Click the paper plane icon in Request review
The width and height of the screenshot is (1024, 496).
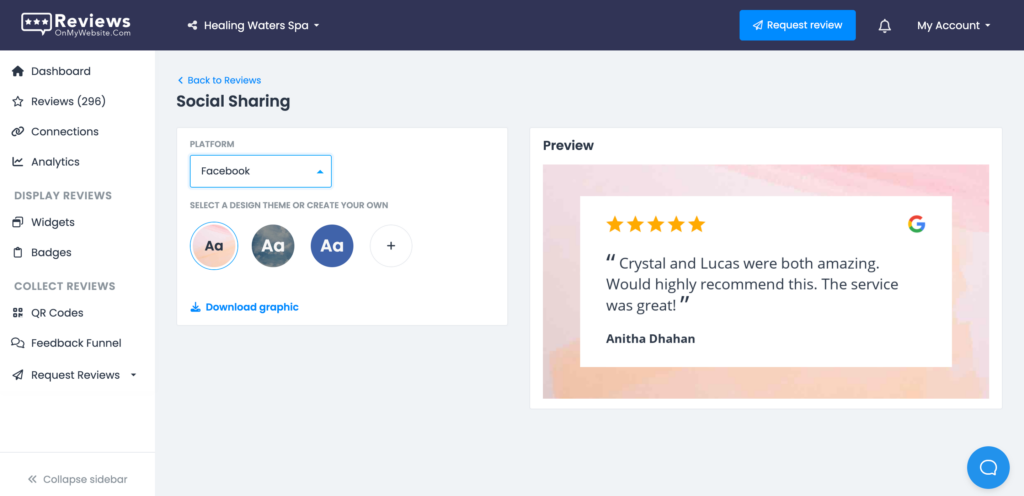pos(758,25)
